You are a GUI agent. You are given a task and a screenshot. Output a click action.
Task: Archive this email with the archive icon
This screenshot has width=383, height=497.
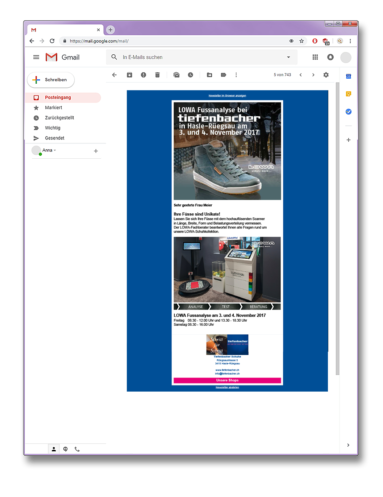tap(129, 75)
